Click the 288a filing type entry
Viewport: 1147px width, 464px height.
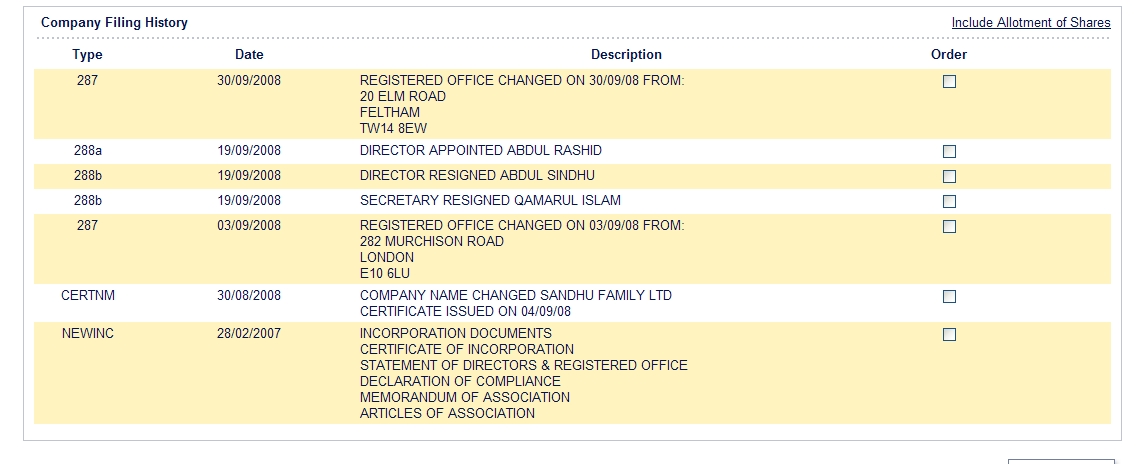click(x=88, y=151)
